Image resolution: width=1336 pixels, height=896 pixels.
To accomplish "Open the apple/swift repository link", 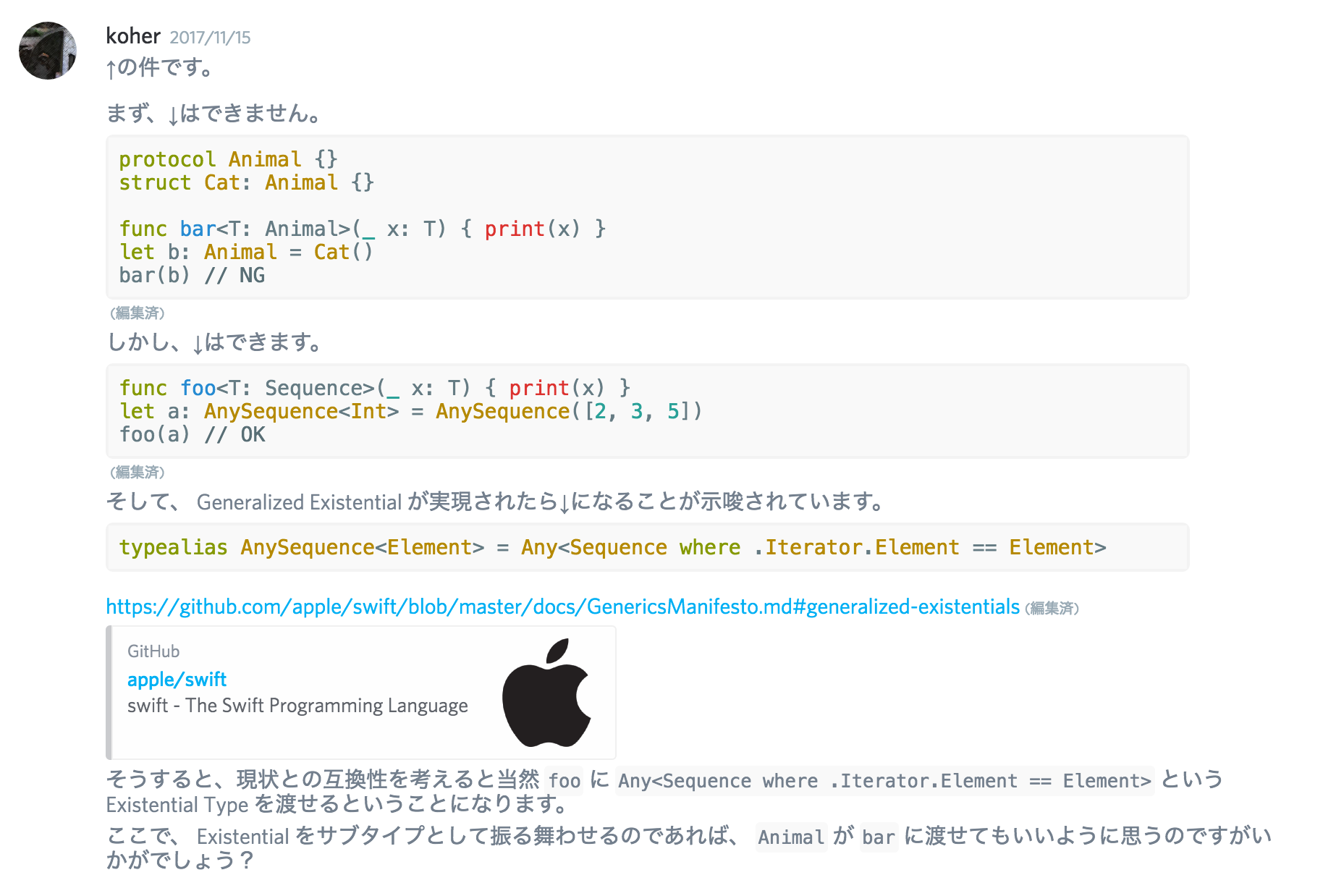I will click(x=176, y=679).
